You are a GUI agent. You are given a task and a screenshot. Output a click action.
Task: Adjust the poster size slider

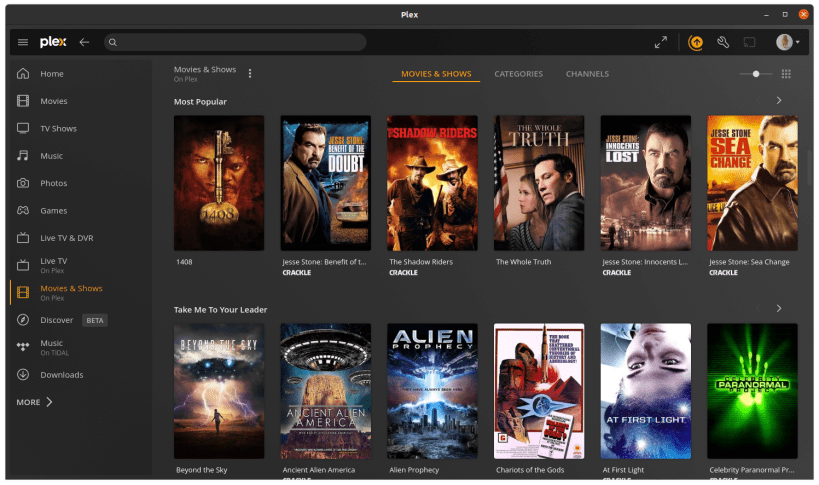point(756,74)
